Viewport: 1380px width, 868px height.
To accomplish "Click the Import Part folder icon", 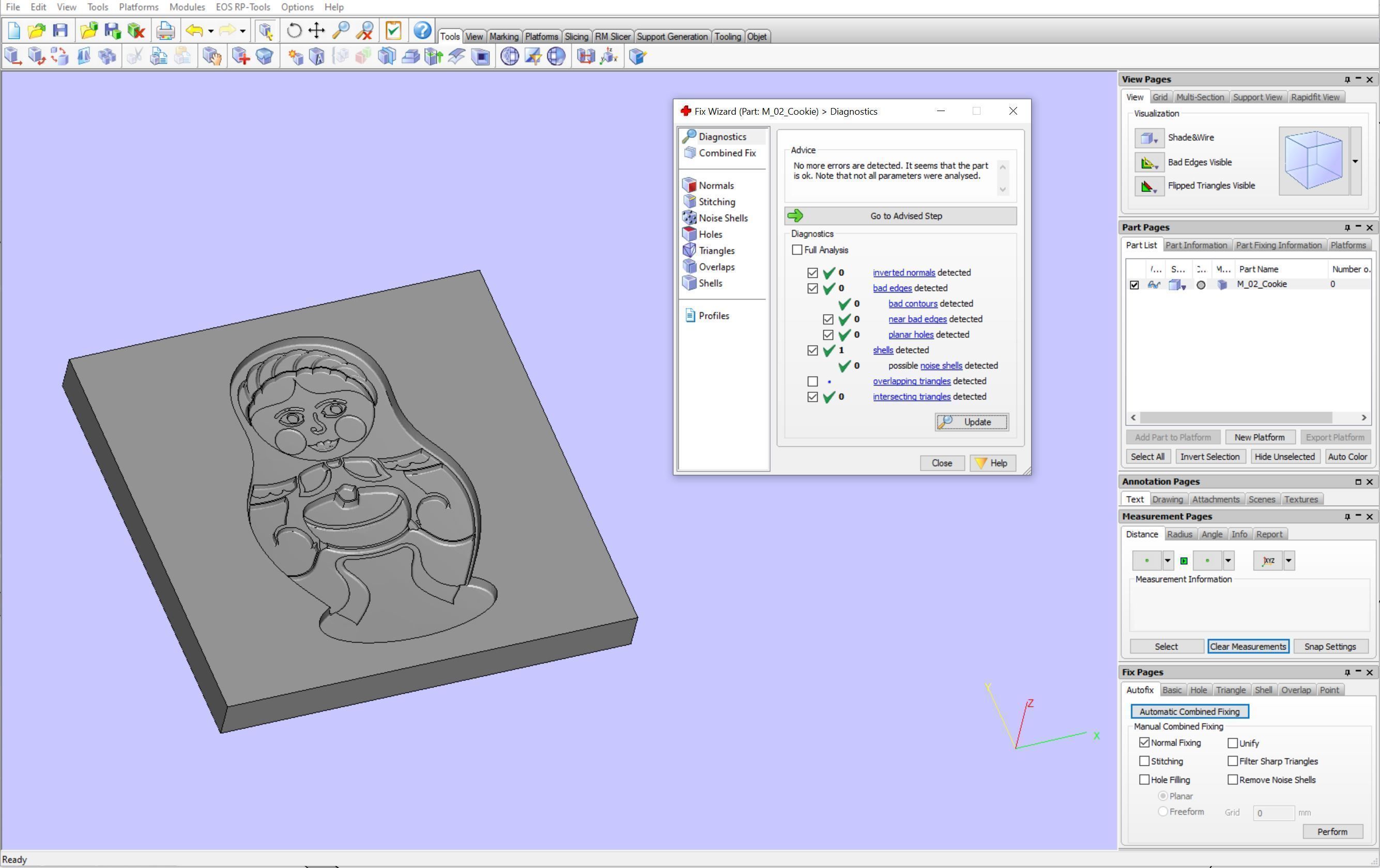I will pos(89,30).
